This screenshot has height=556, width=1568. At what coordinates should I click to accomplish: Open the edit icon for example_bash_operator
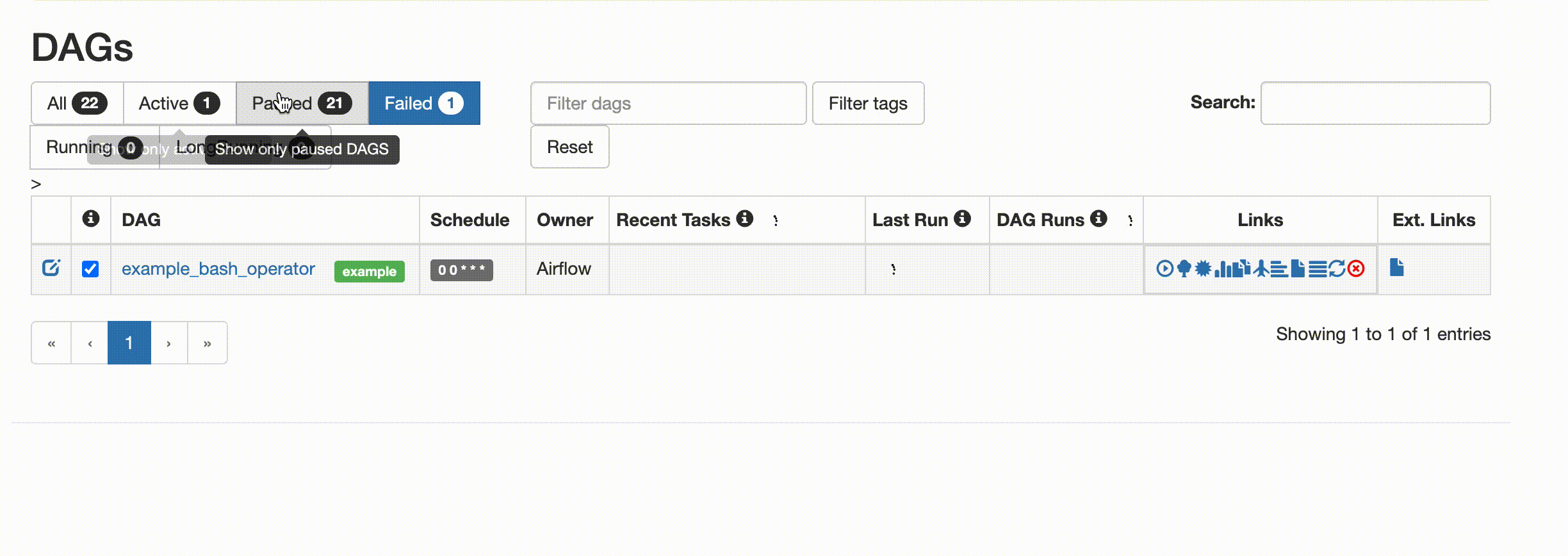point(51,268)
